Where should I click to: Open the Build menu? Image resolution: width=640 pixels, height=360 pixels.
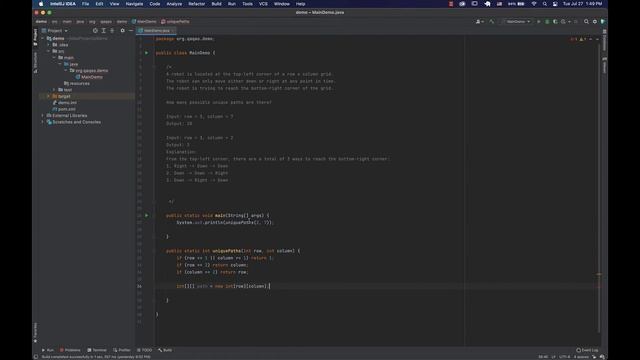216,4
